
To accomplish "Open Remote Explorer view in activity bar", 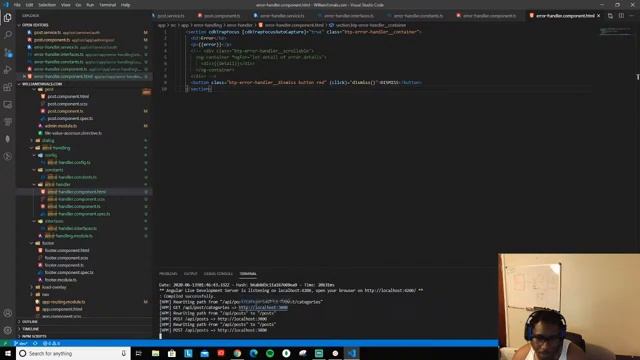I will (8, 105).
